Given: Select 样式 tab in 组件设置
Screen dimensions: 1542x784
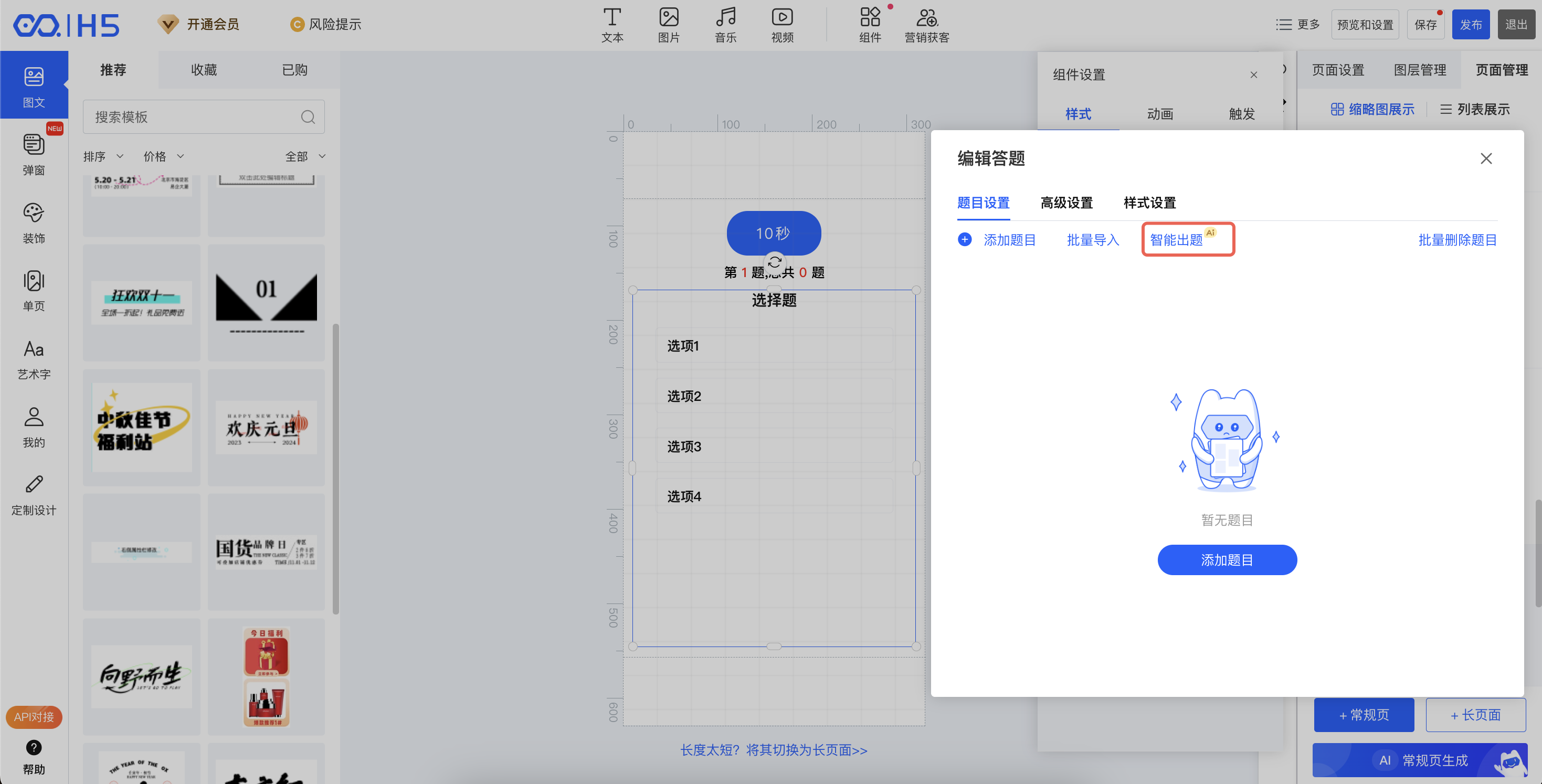Looking at the screenshot, I should pyautogui.click(x=1078, y=114).
